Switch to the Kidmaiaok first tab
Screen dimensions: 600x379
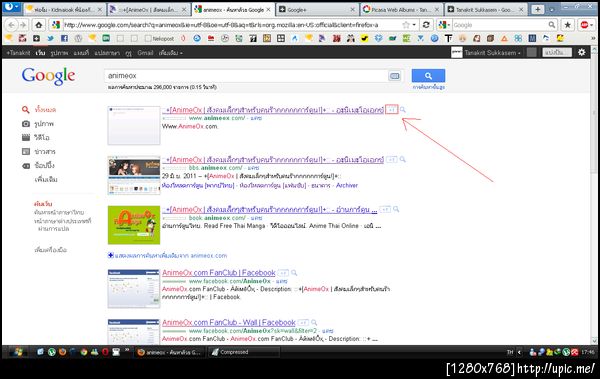click(x=65, y=10)
